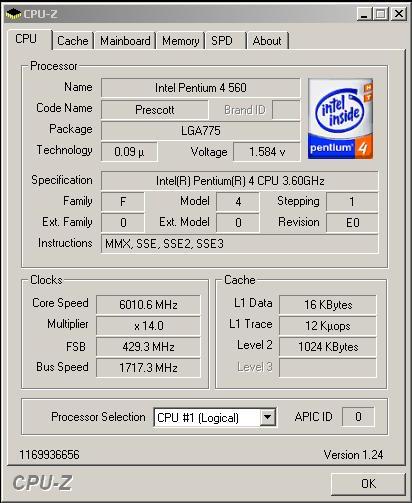This screenshot has height=503, width=412.
Task: Close the CPU-Z window
Action: pos(398,14)
